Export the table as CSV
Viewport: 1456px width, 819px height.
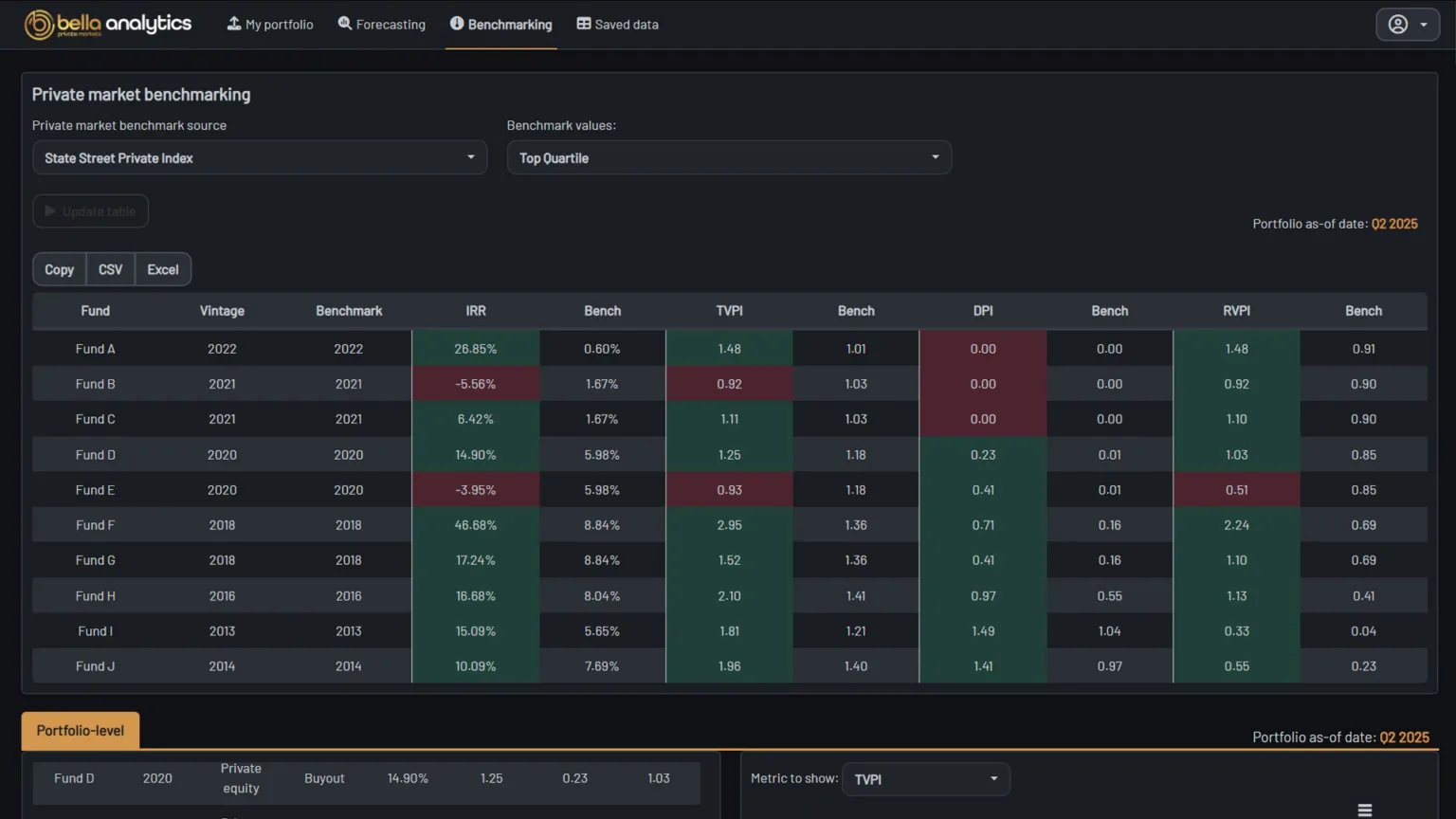(x=110, y=269)
